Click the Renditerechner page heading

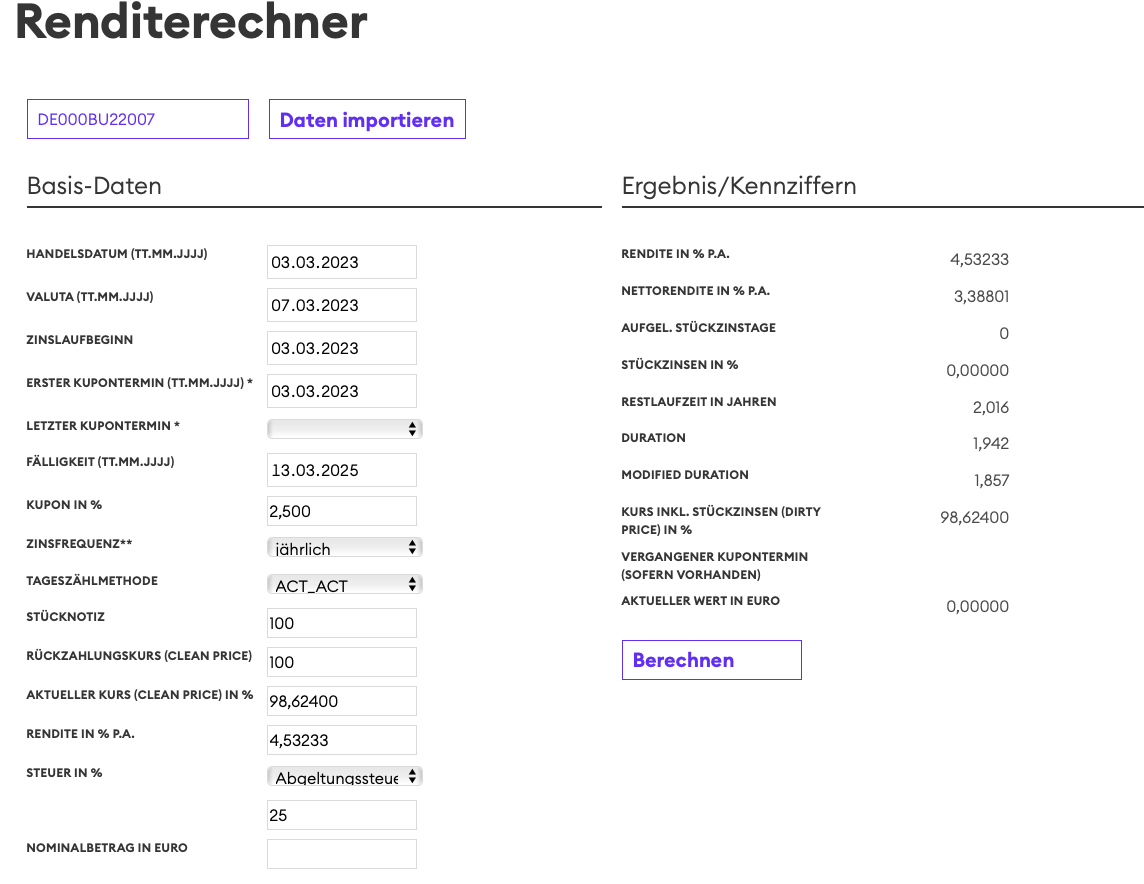click(191, 22)
